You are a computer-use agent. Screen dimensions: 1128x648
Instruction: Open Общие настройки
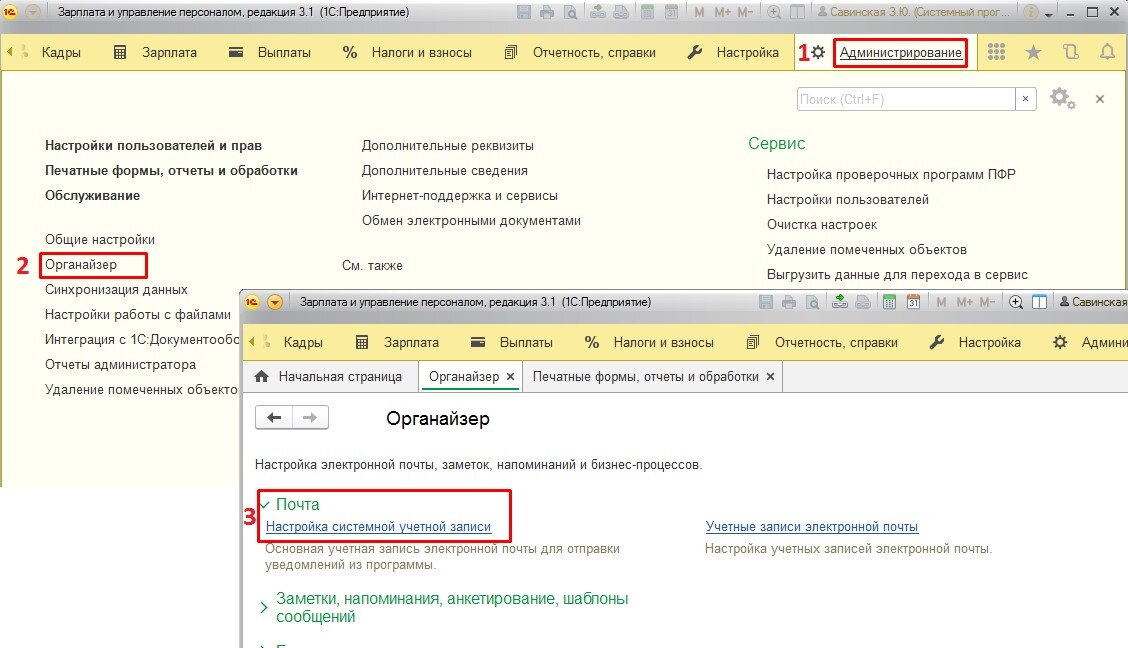click(99, 239)
